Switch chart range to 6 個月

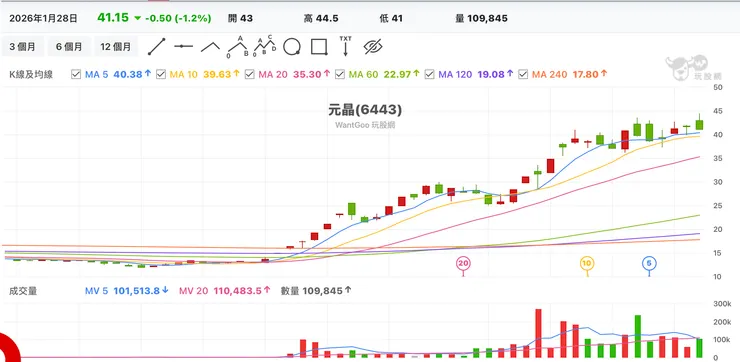click(x=69, y=47)
